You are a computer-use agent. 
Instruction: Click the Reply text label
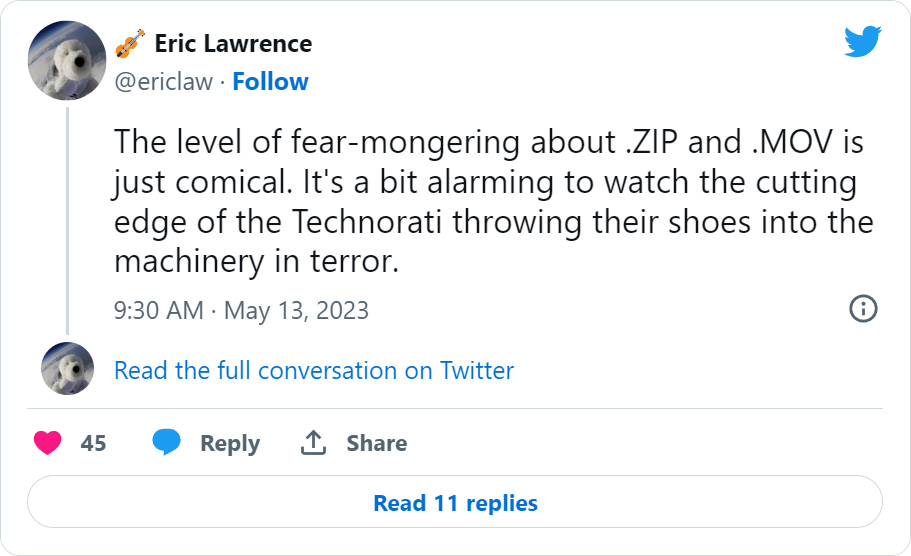pos(230,444)
